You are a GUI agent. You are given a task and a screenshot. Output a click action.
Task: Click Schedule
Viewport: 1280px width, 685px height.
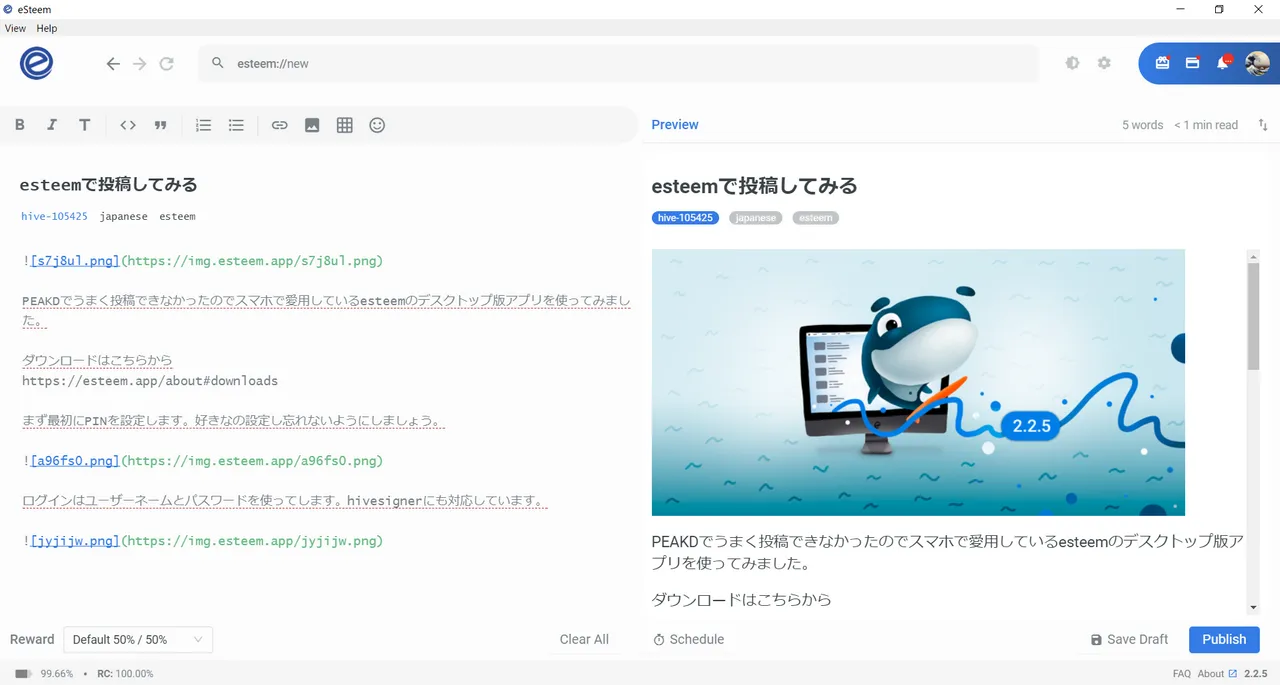(688, 639)
